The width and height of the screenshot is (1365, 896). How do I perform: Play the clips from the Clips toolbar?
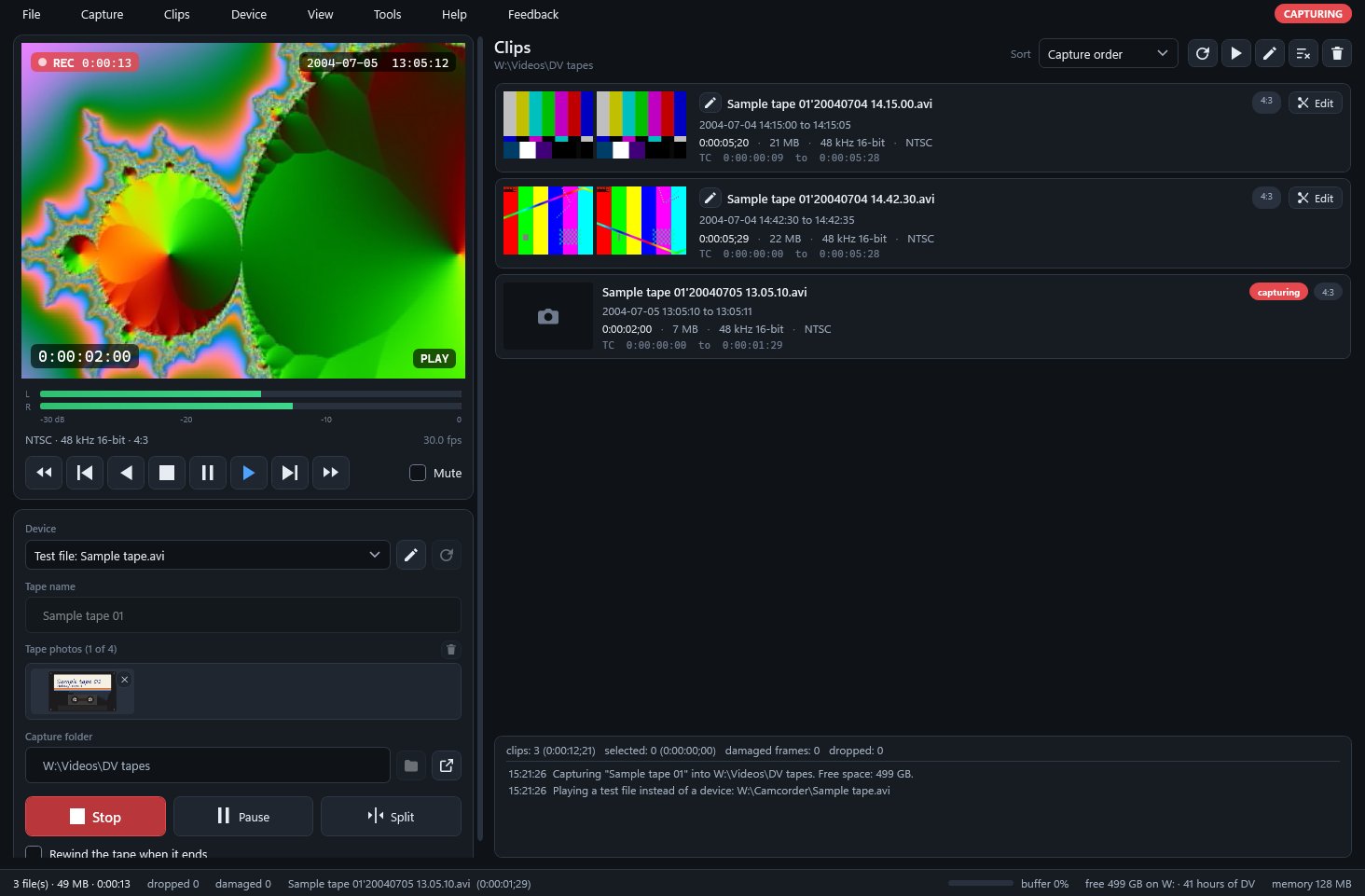[x=1236, y=53]
